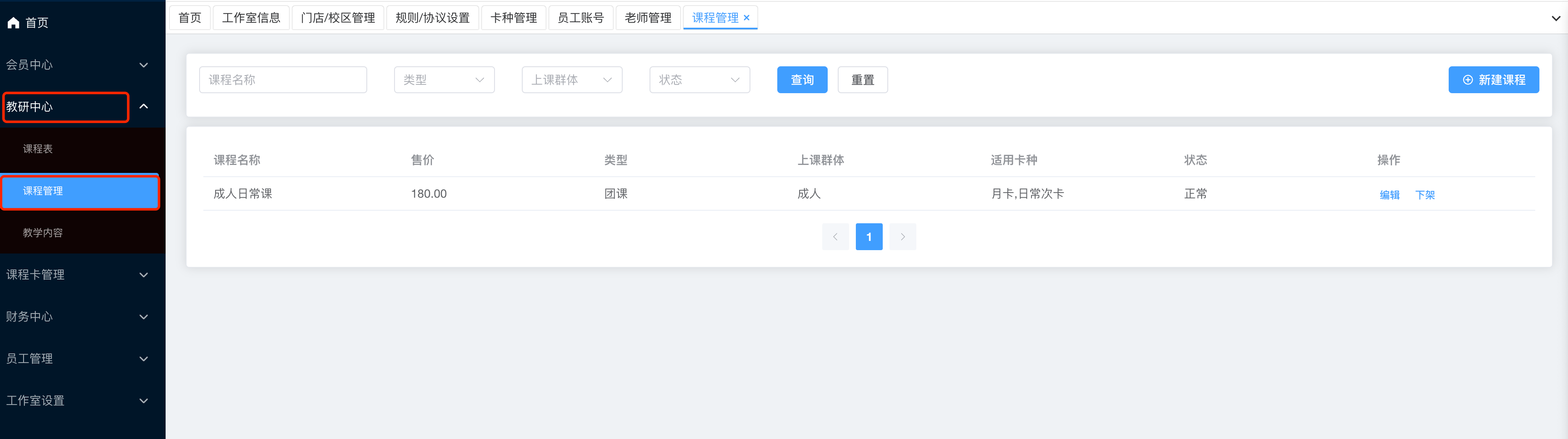Click the 团课 type cell
Screen dimensions: 1568x439
[616, 194]
